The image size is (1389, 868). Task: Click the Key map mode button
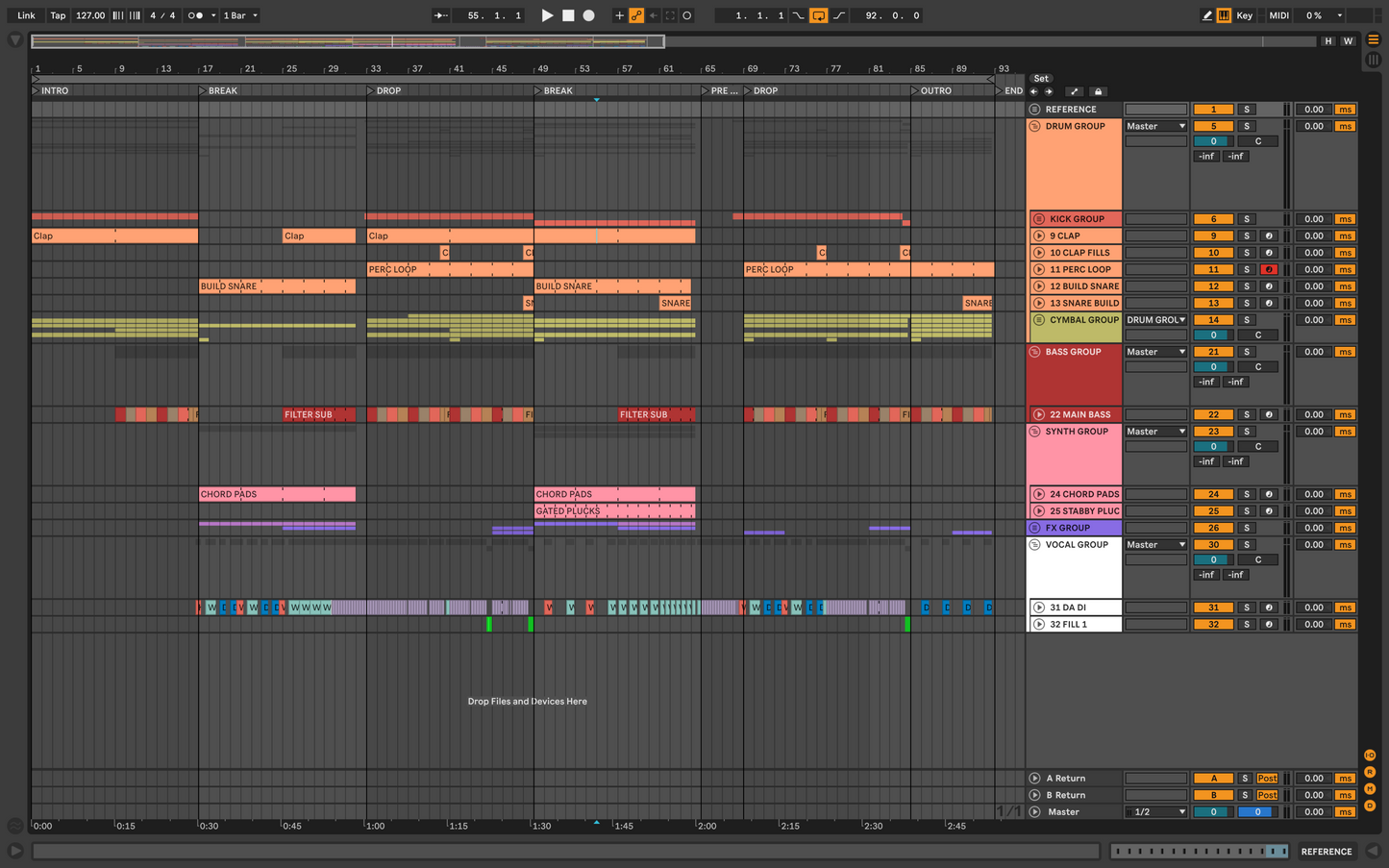click(1244, 15)
